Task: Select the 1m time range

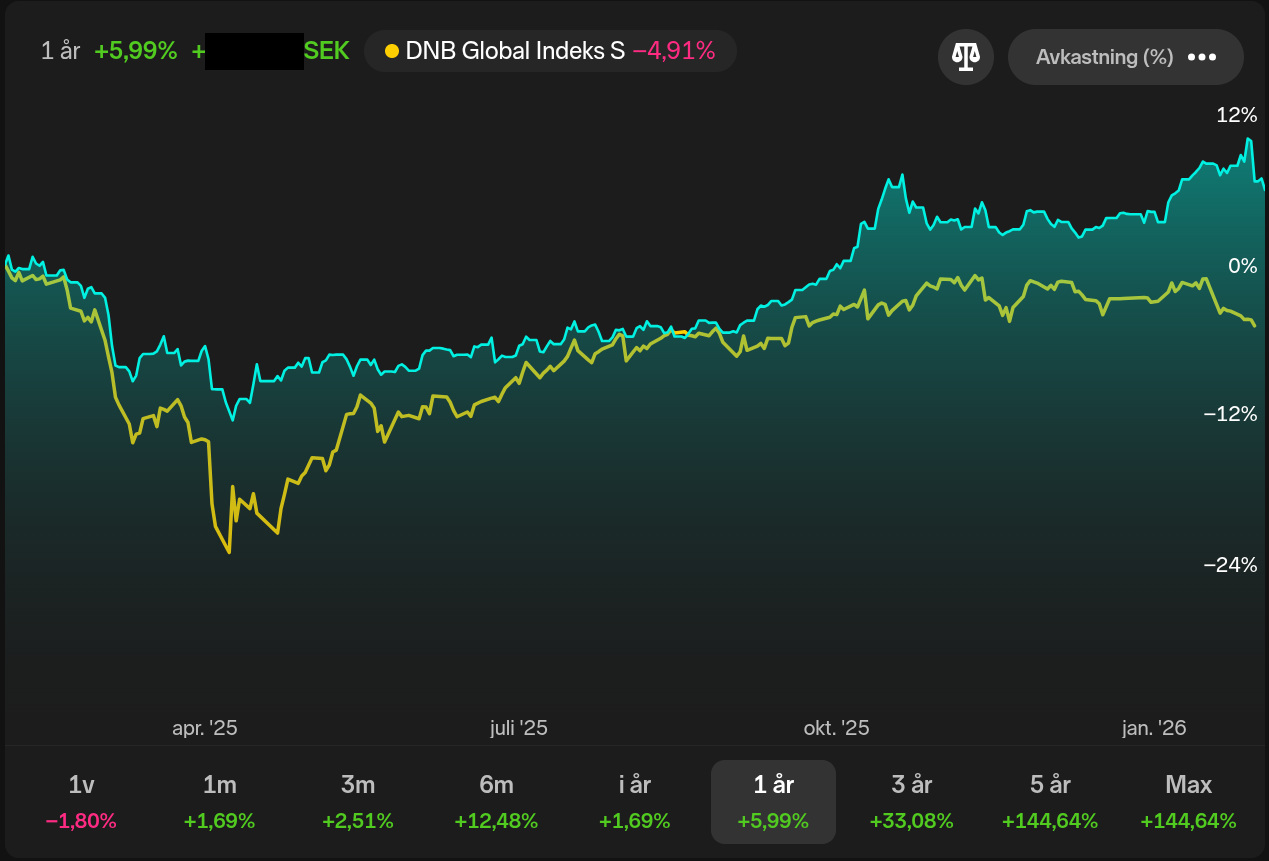Action: point(219,801)
